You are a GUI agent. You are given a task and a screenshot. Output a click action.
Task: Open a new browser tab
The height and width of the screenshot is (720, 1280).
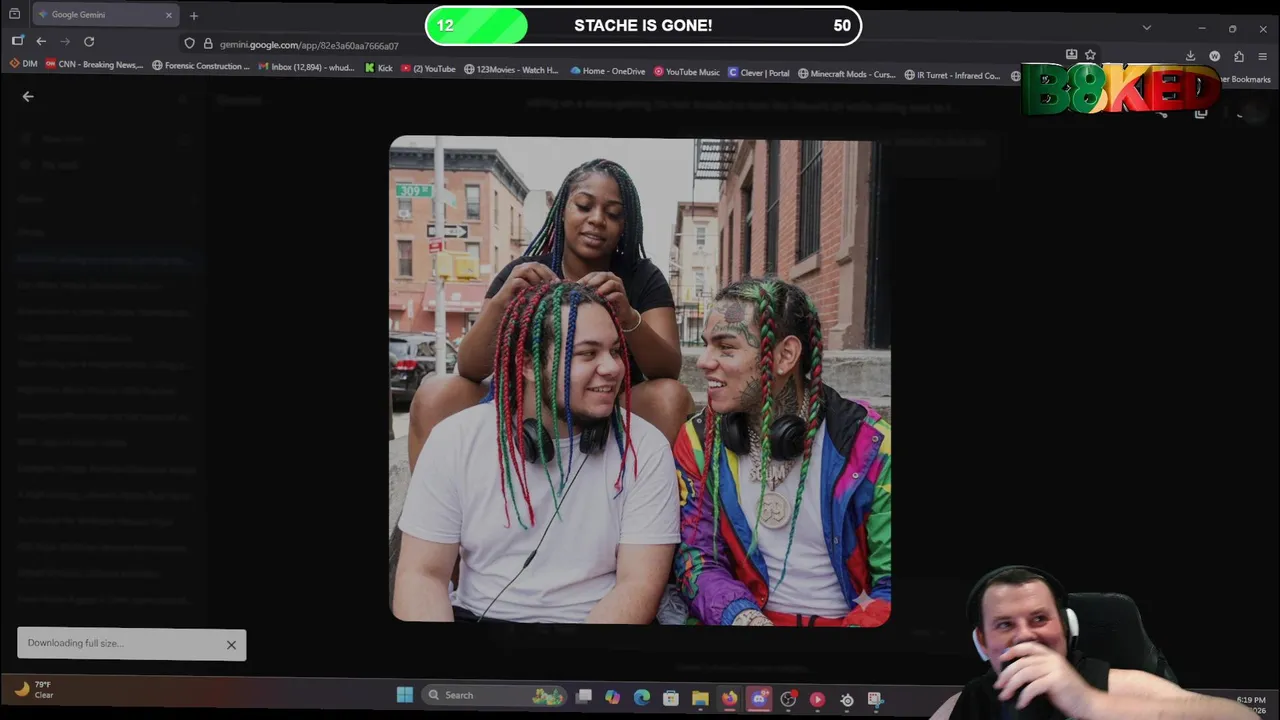point(194,15)
